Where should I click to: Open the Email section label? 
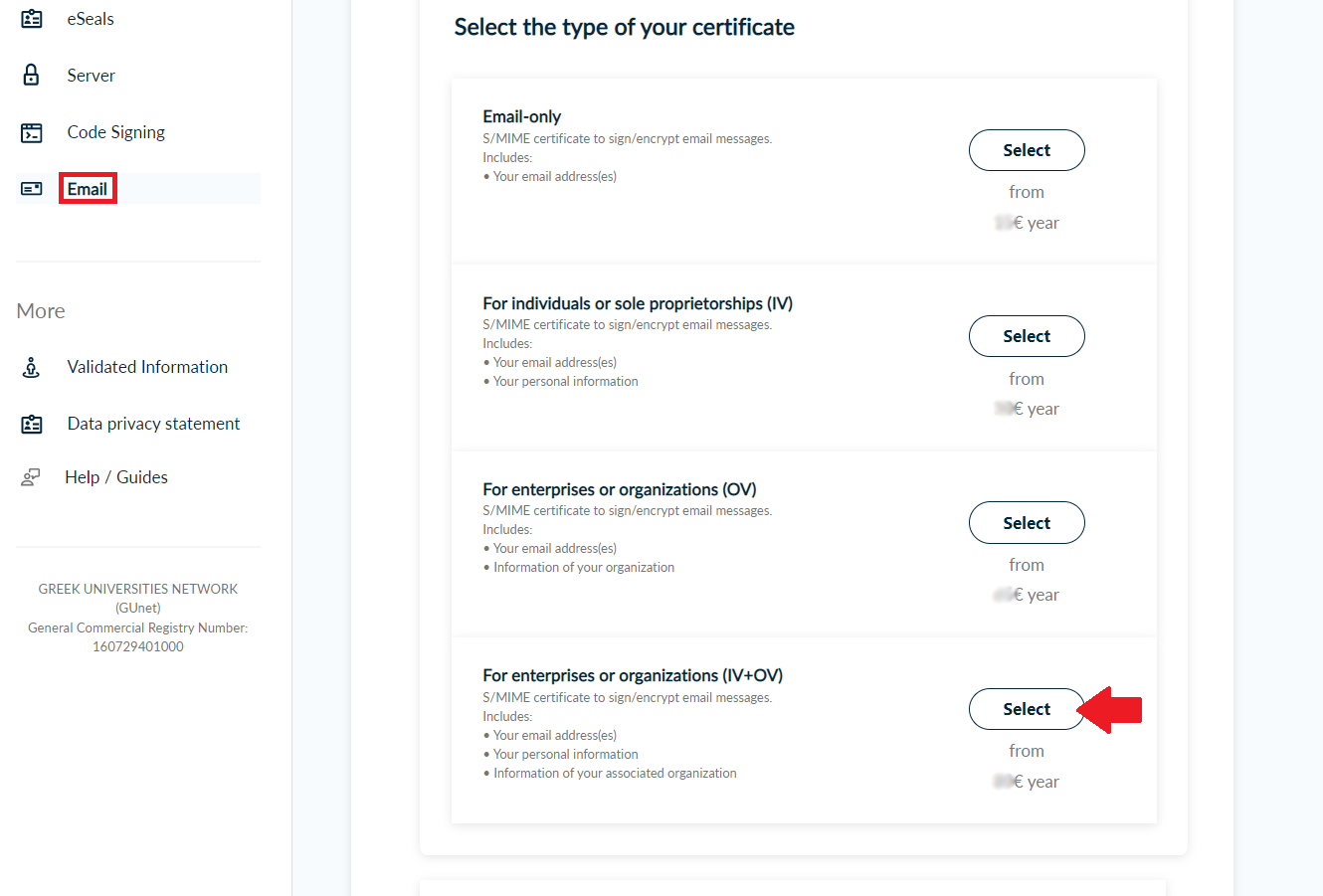(x=88, y=189)
